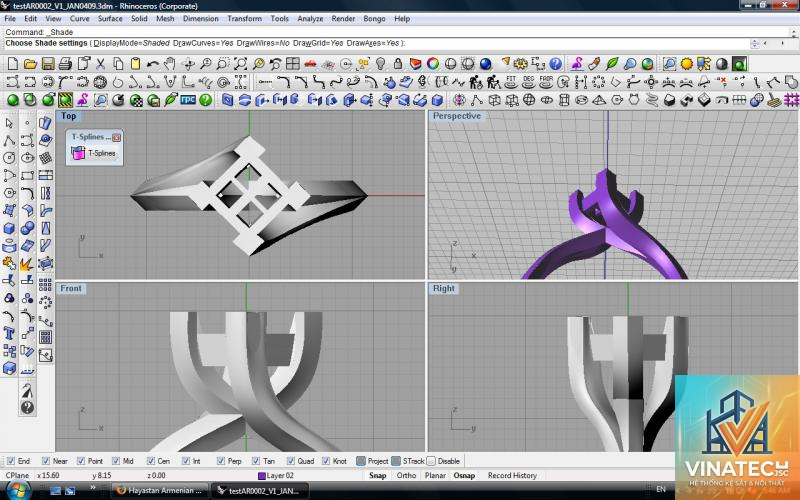Click the rpc icon
This screenshot has height=500, width=800.
point(188,99)
